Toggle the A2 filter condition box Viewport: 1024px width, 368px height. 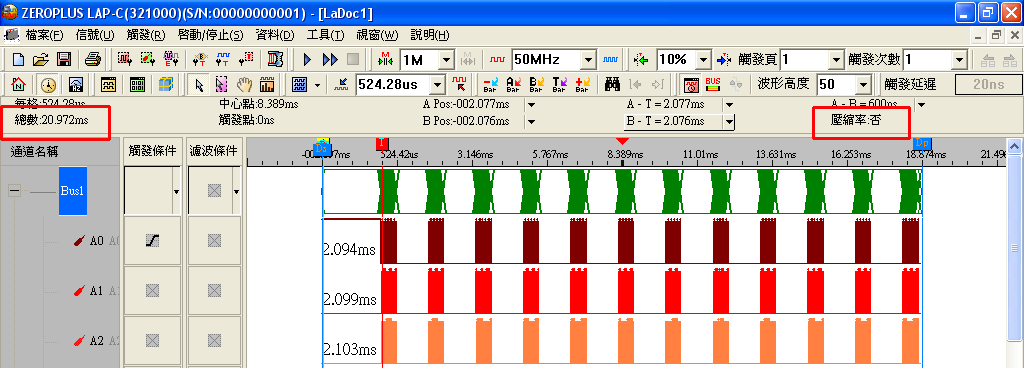click(x=214, y=340)
